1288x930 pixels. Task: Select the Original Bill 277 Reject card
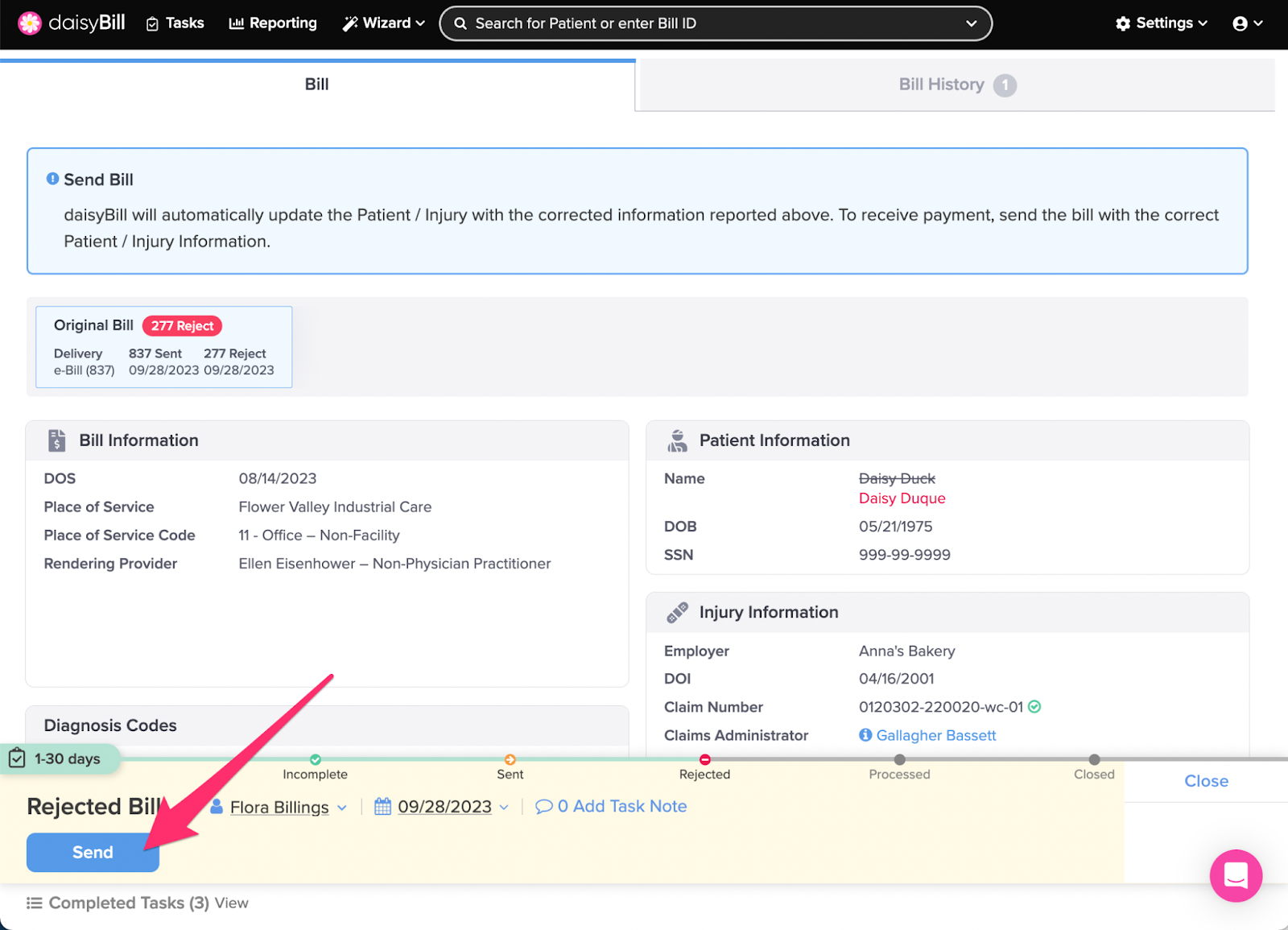[x=163, y=347]
